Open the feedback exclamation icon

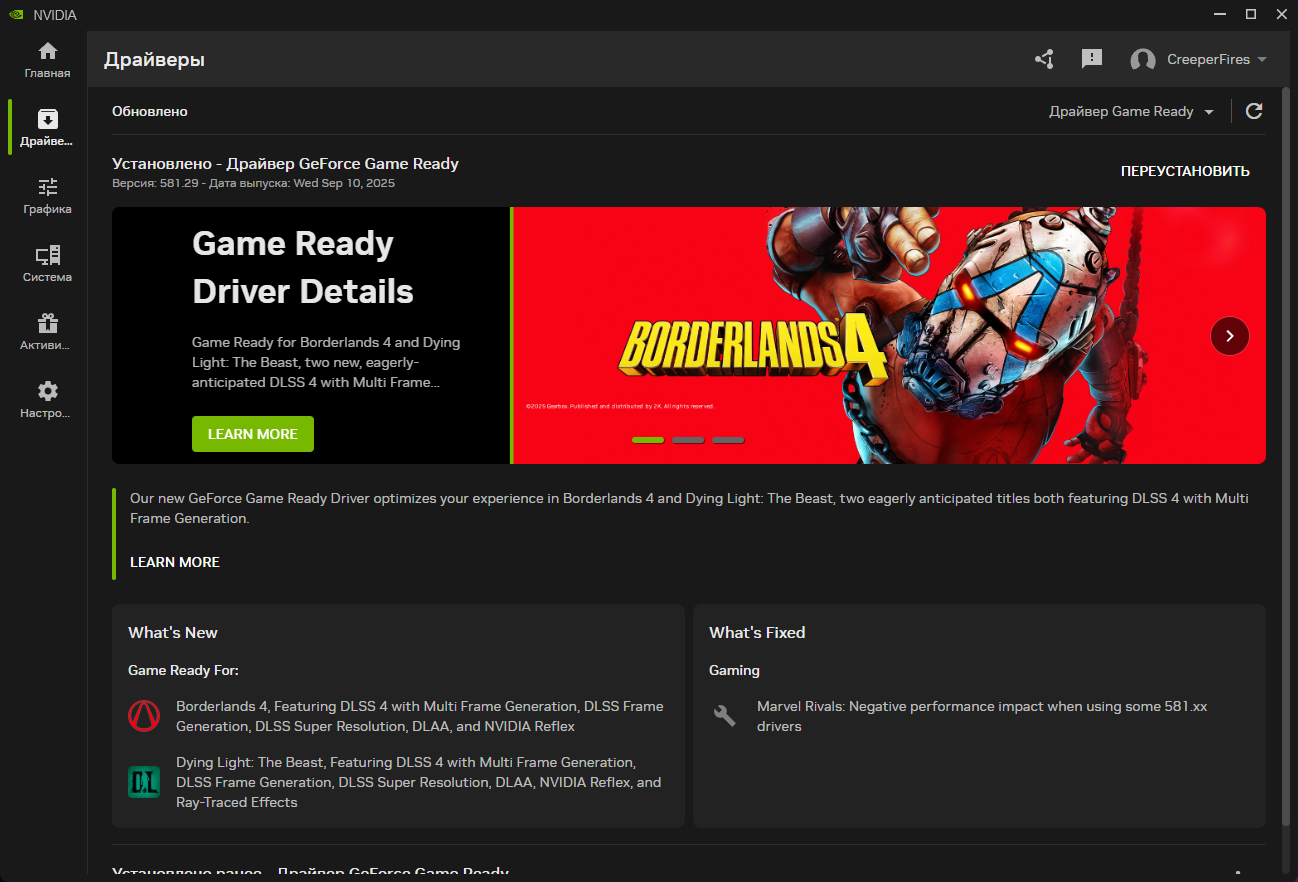pyautogui.click(x=1092, y=59)
